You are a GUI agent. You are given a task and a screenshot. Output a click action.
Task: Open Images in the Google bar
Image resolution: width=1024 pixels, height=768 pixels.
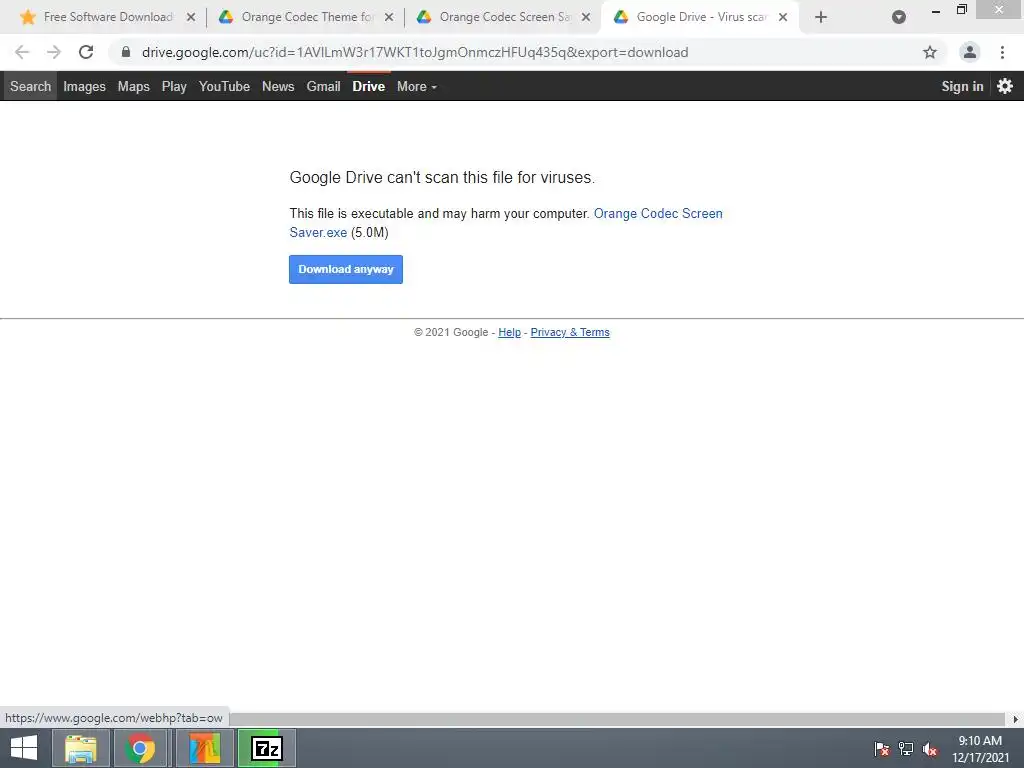click(x=84, y=86)
